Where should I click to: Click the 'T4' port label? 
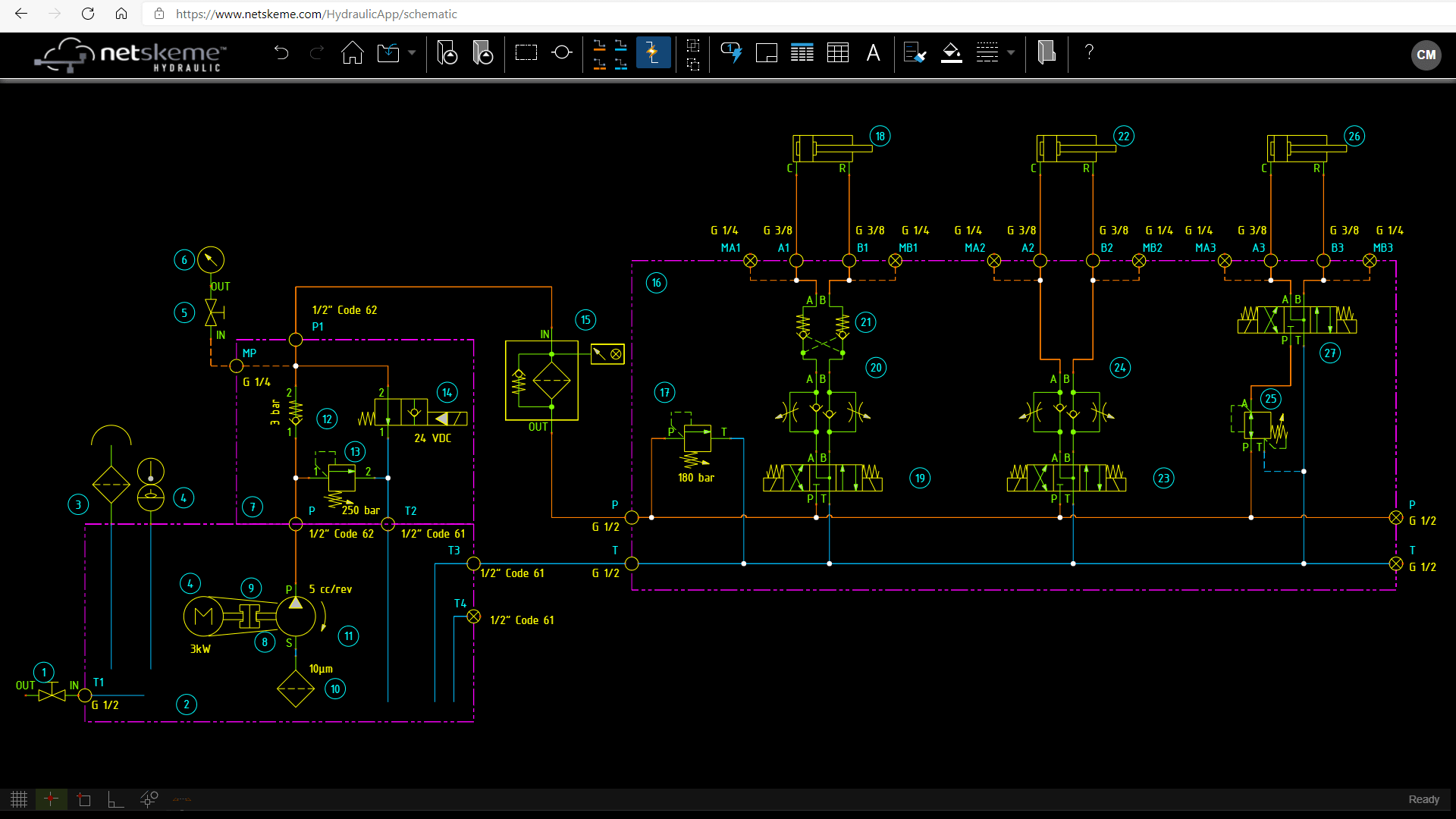tap(460, 604)
